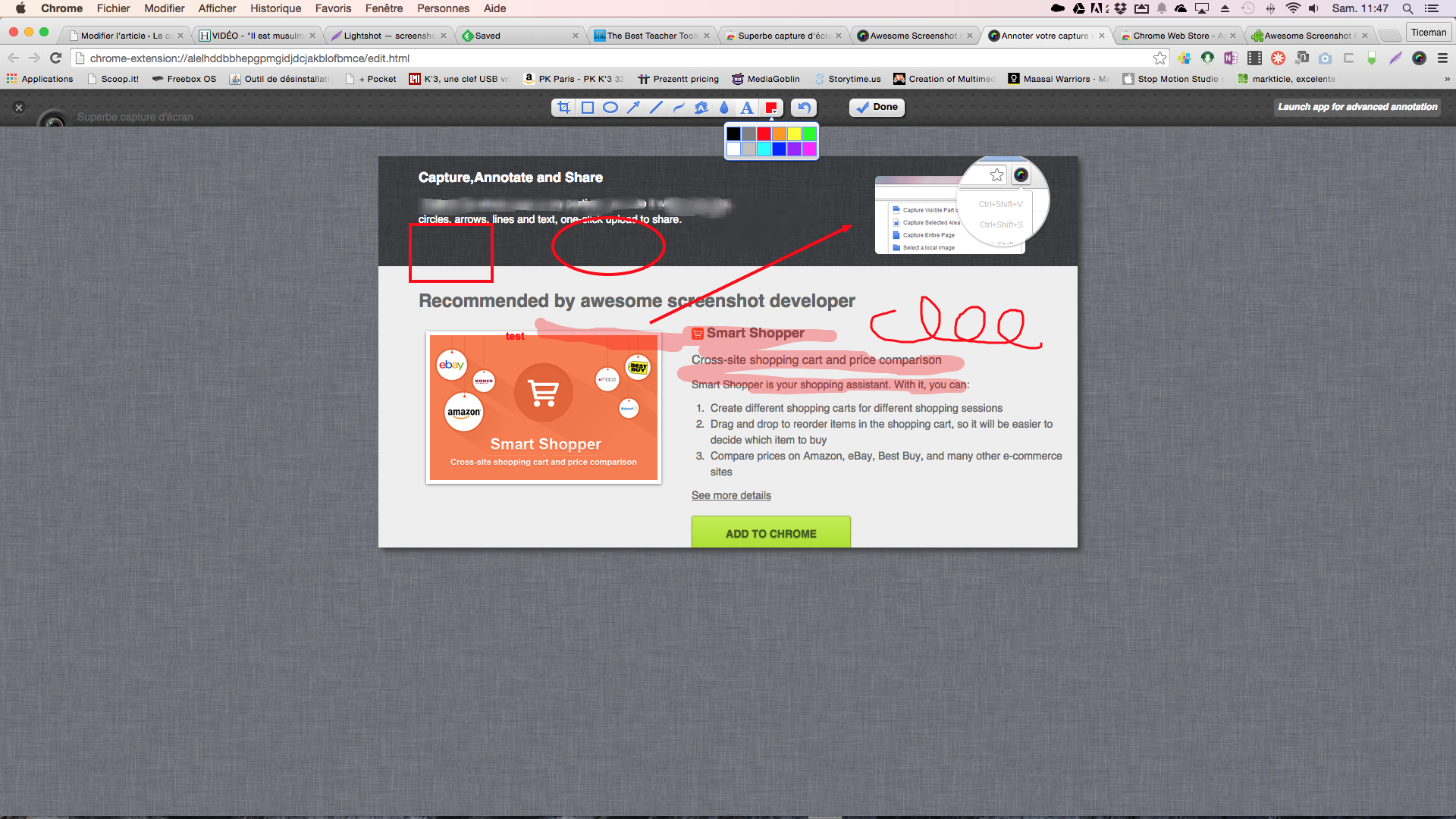
Task: Switch to The Best Teacher Tools tab
Action: pyautogui.click(x=652, y=36)
